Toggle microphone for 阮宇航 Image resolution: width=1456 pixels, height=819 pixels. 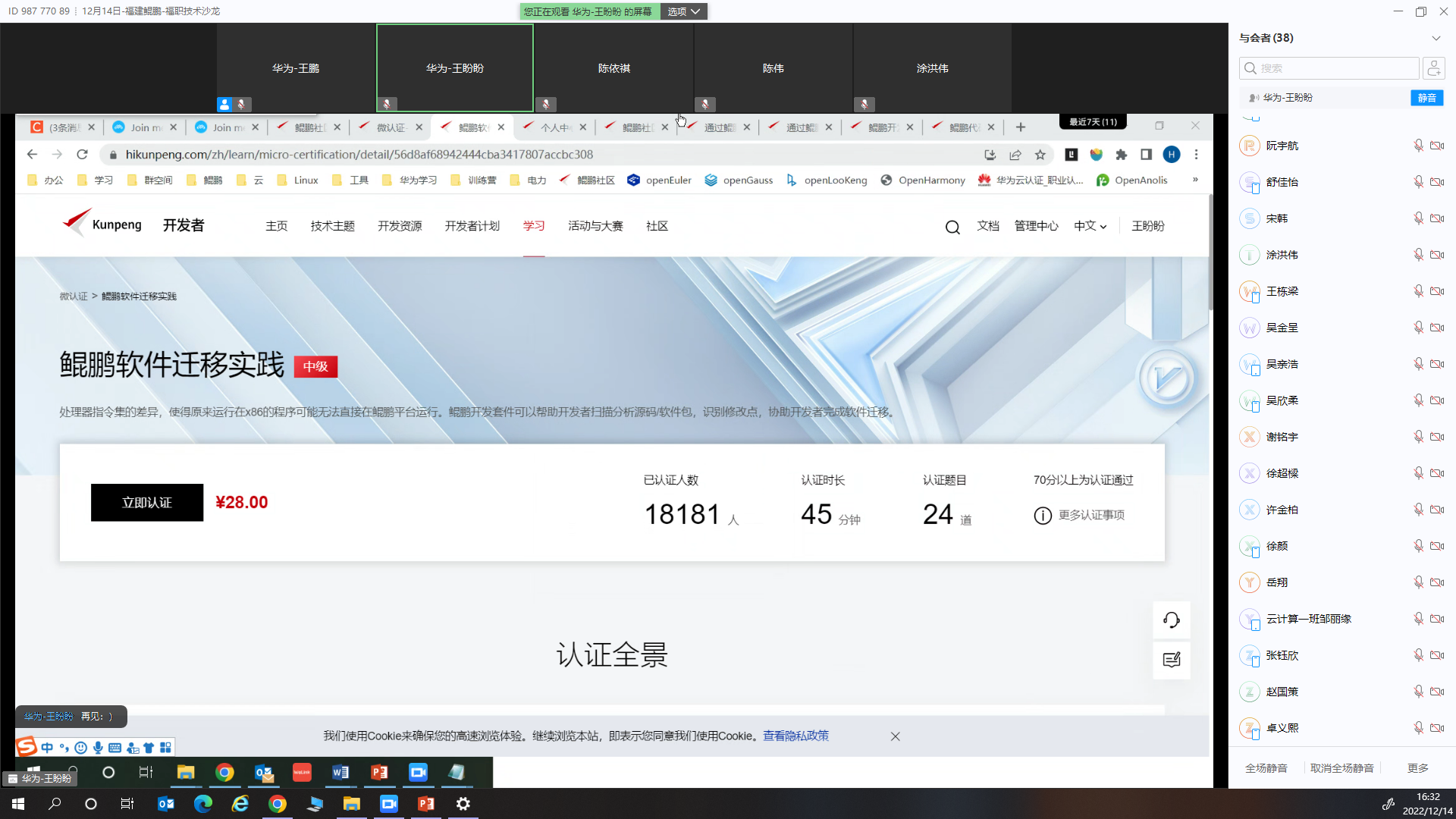point(1418,146)
